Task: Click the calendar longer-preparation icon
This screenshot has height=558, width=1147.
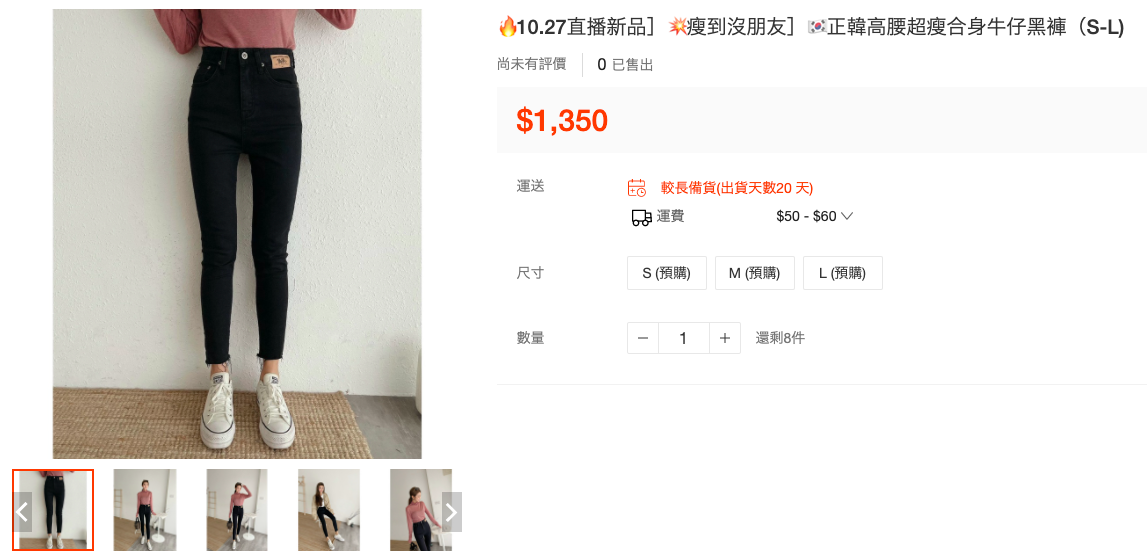Action: 637,188
